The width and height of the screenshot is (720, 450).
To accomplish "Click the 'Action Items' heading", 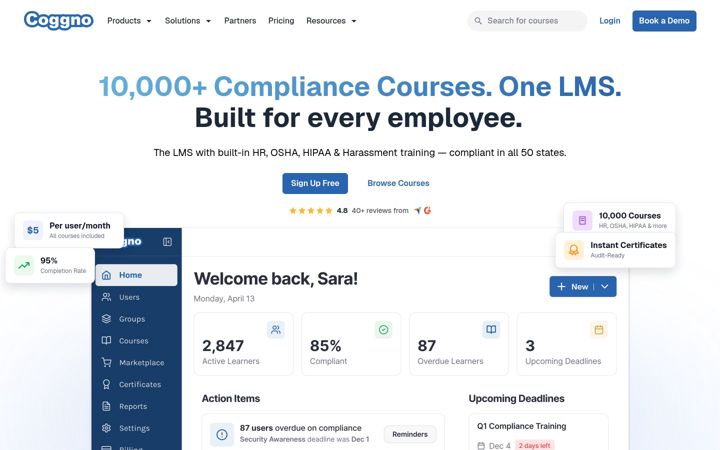I will (231, 399).
